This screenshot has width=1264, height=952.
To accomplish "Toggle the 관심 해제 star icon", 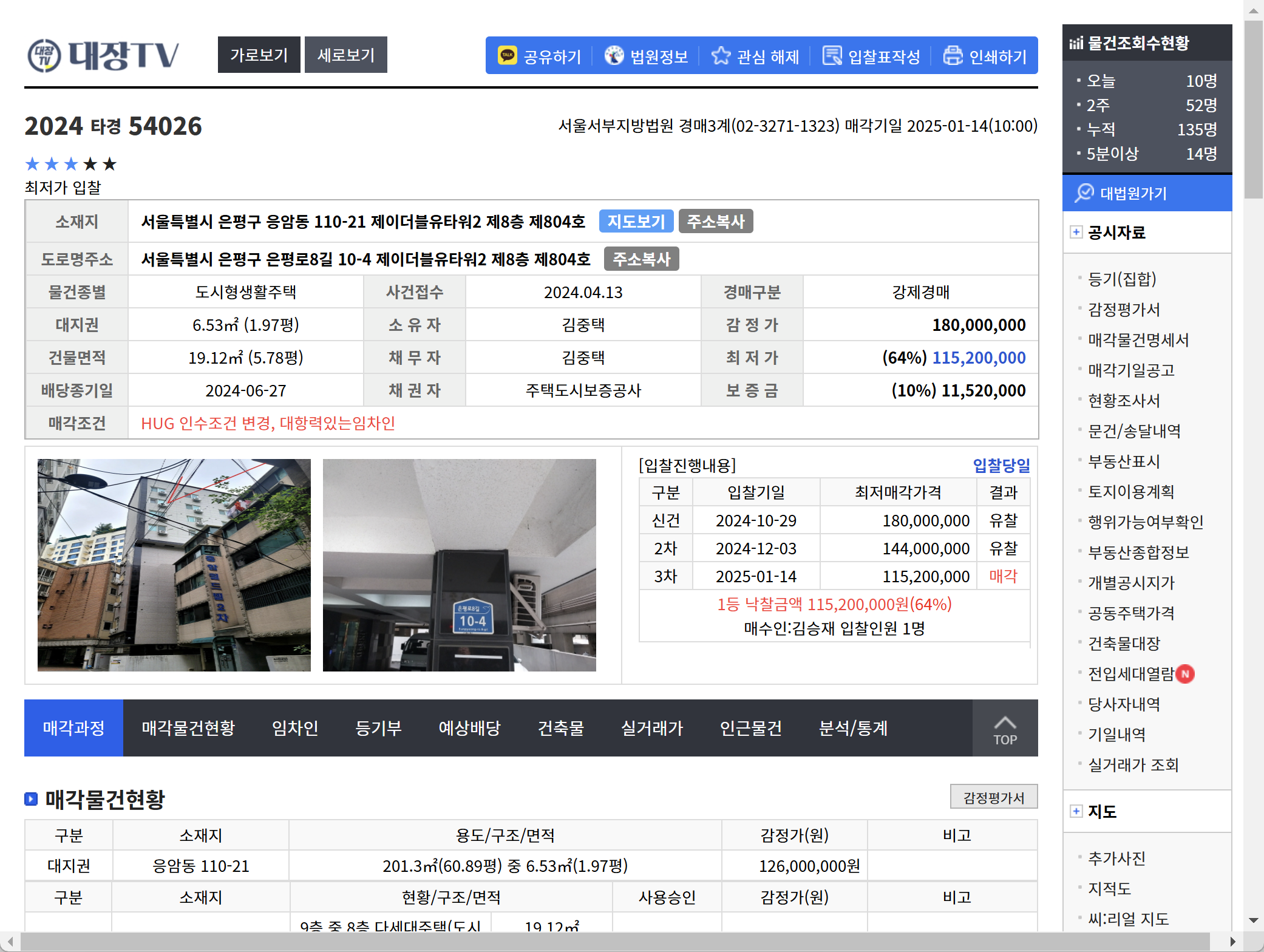I will coord(721,56).
